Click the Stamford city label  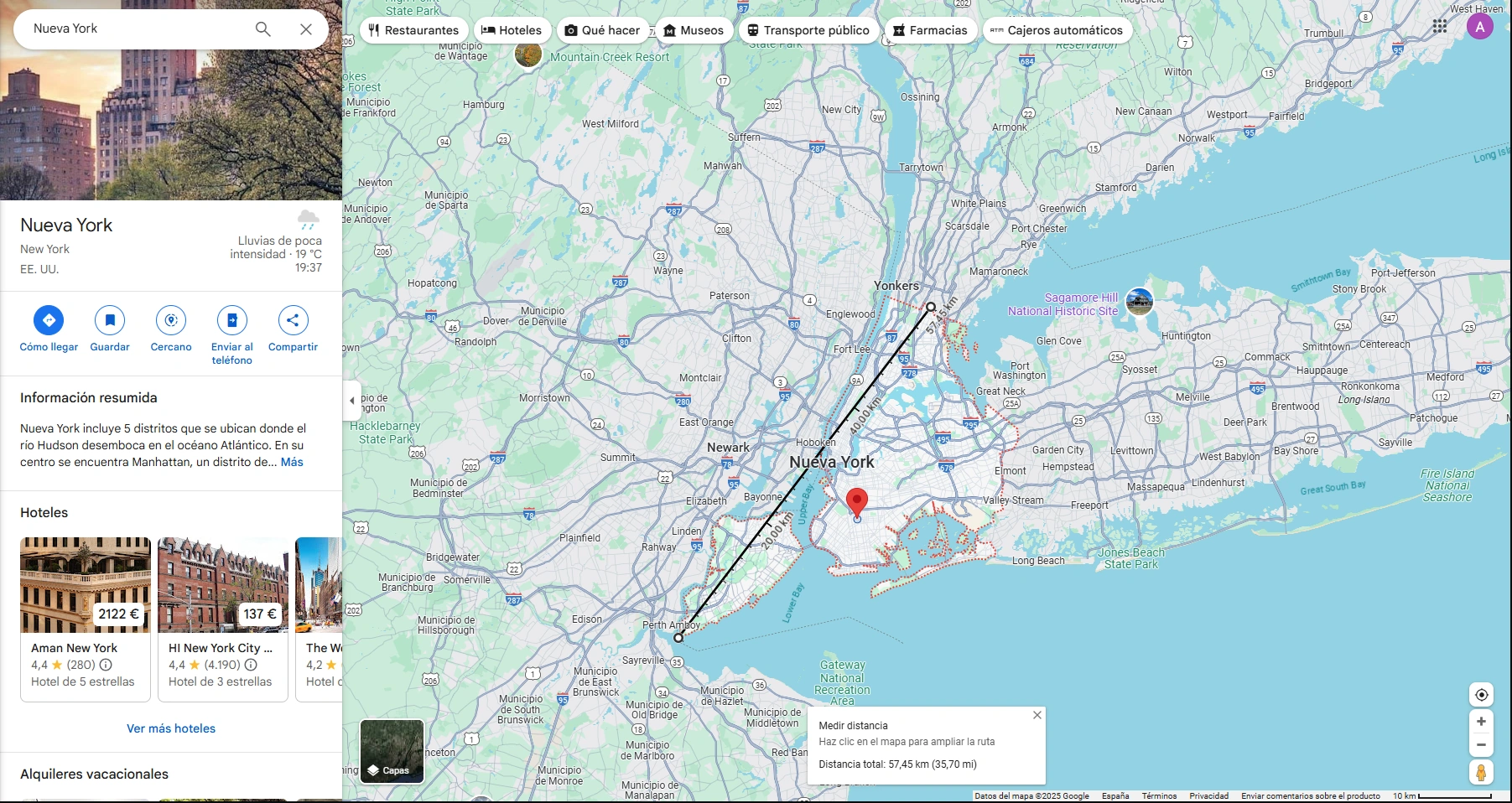1116,188
